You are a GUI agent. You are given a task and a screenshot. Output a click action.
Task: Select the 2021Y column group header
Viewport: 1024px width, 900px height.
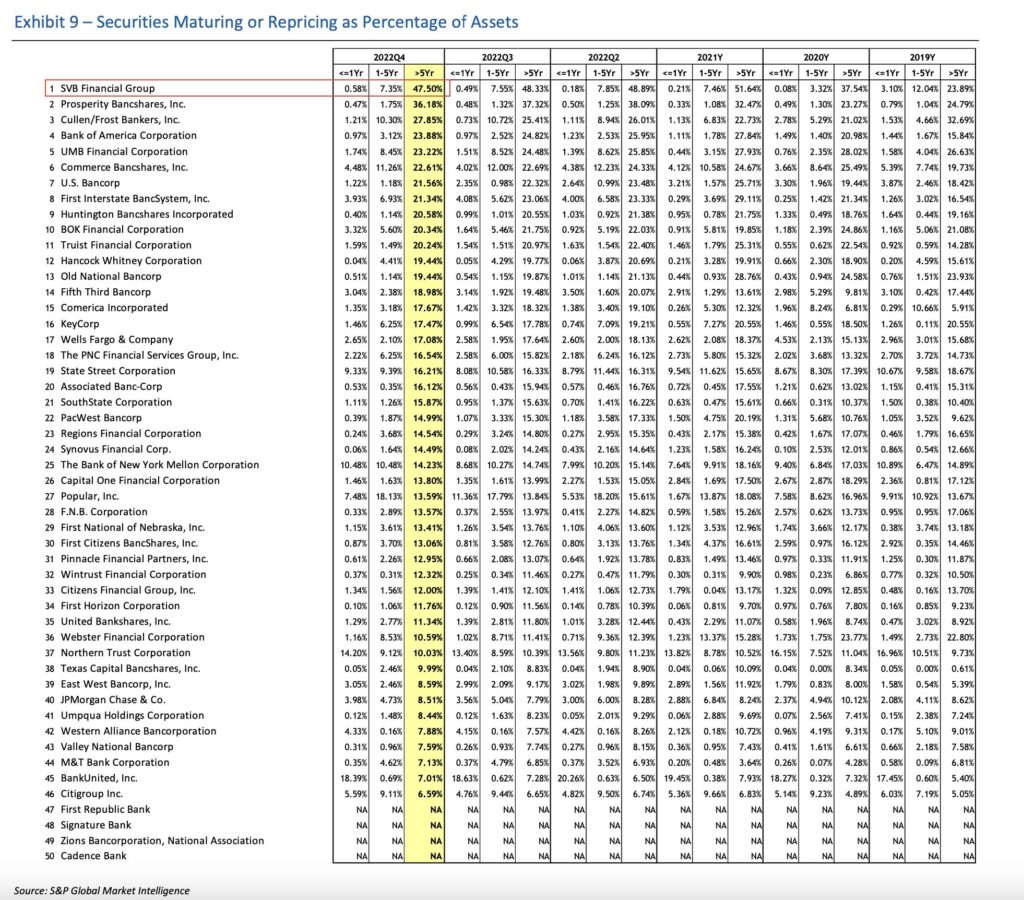(710, 57)
